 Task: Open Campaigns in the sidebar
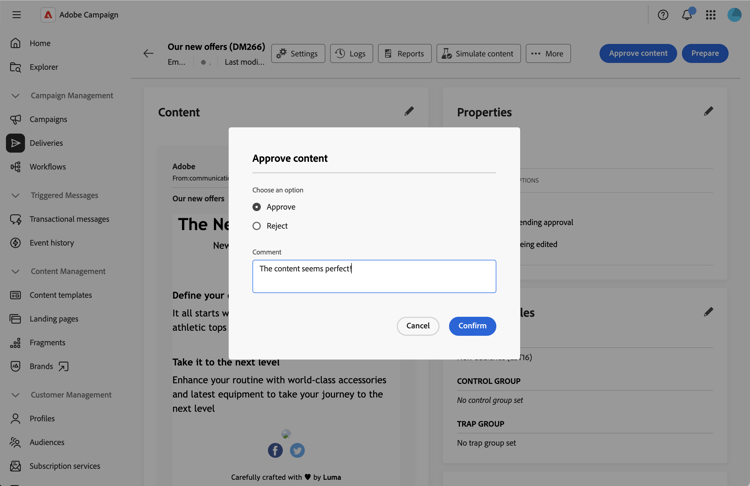click(x=48, y=119)
